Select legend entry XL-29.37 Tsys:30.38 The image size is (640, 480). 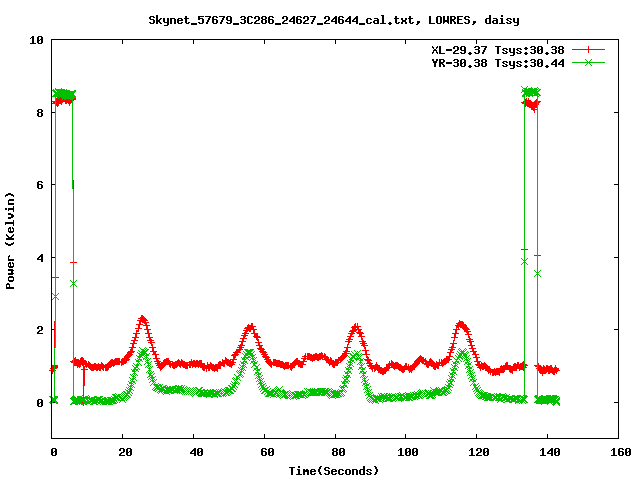(498, 50)
